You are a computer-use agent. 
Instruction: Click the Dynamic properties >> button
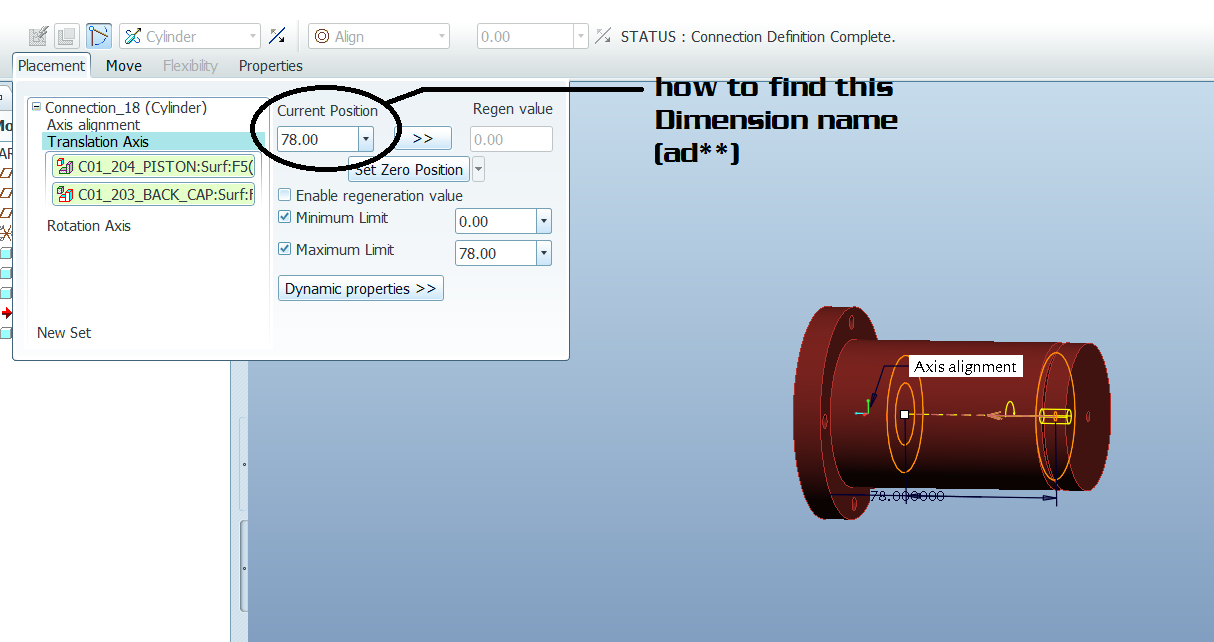361,289
